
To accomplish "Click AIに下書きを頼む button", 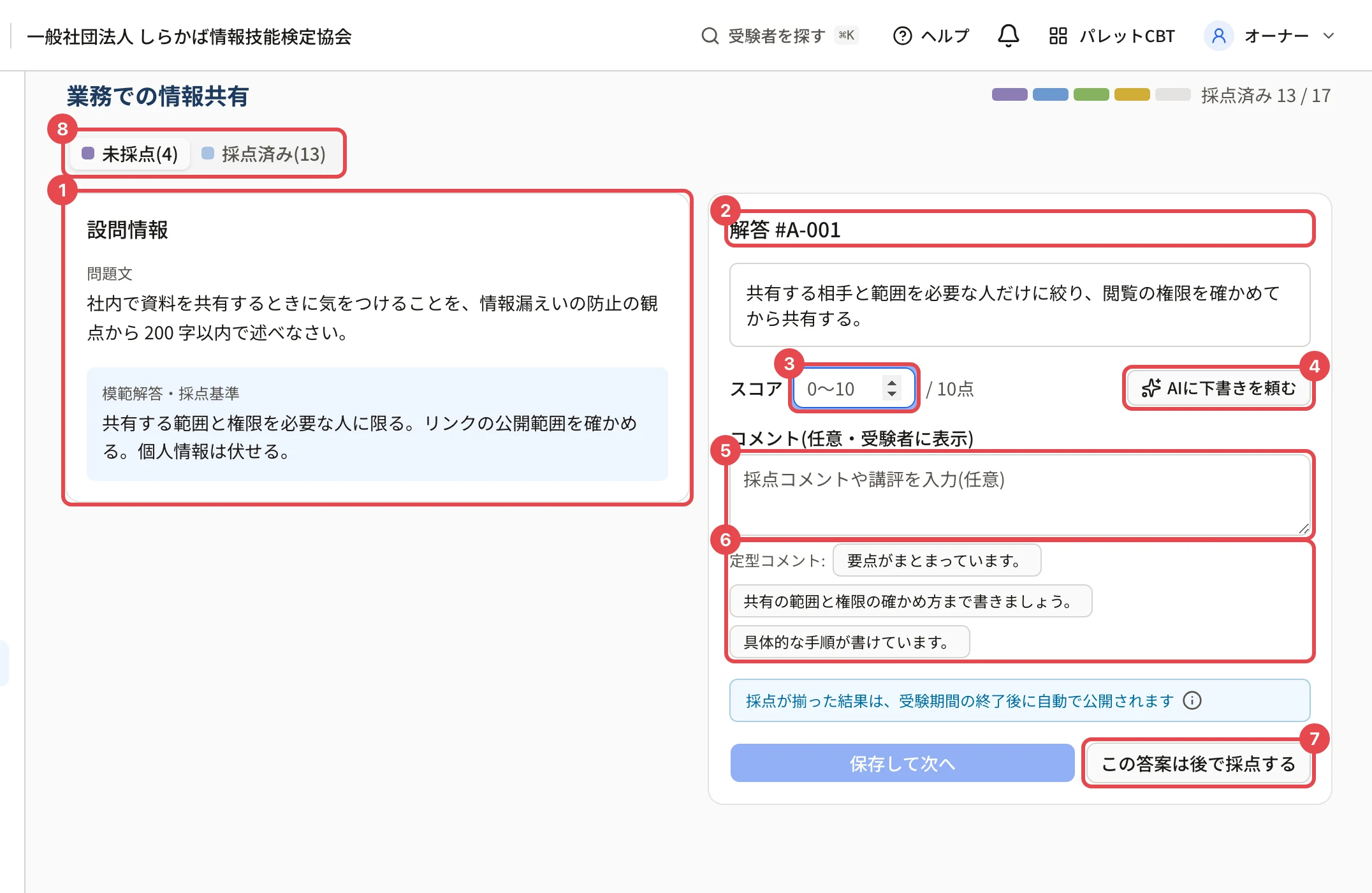I will coord(1218,388).
